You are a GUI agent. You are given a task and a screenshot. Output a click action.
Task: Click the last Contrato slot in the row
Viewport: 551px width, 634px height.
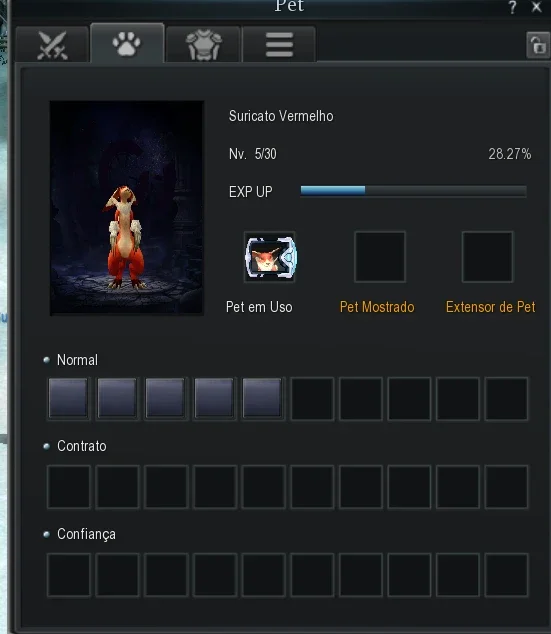click(506, 486)
